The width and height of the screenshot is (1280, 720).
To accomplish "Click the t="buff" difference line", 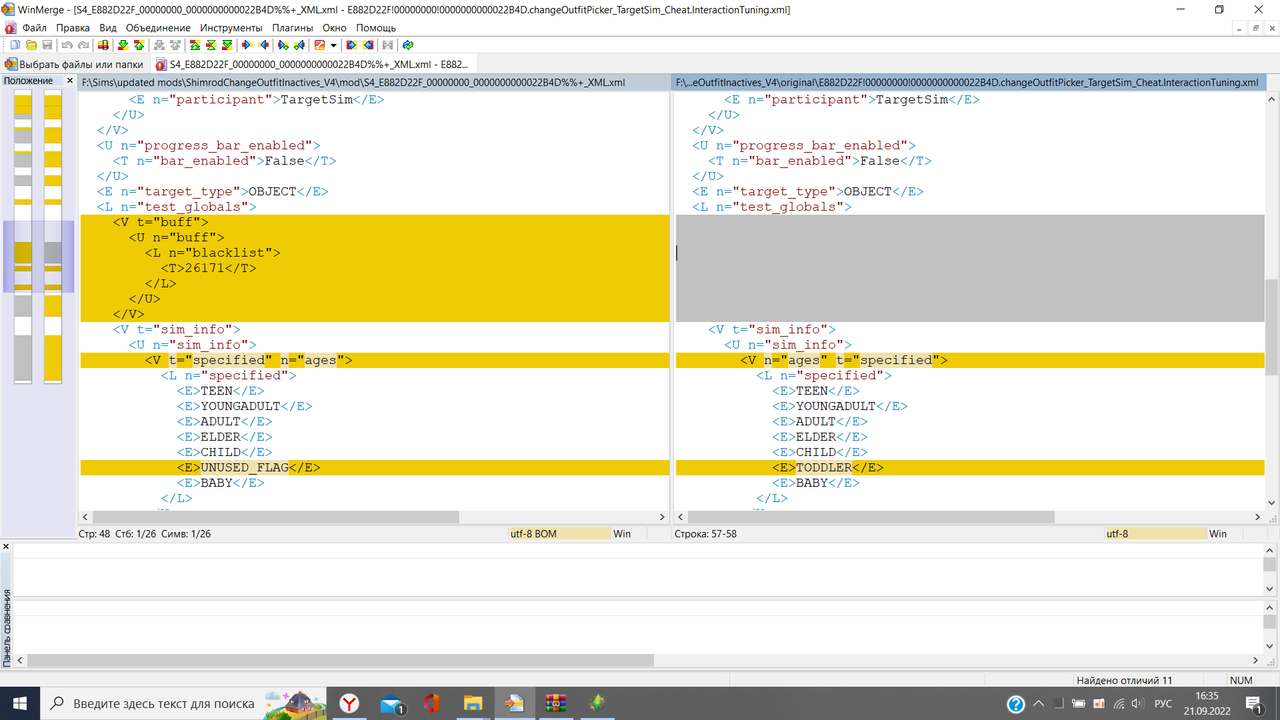I will (x=374, y=222).
